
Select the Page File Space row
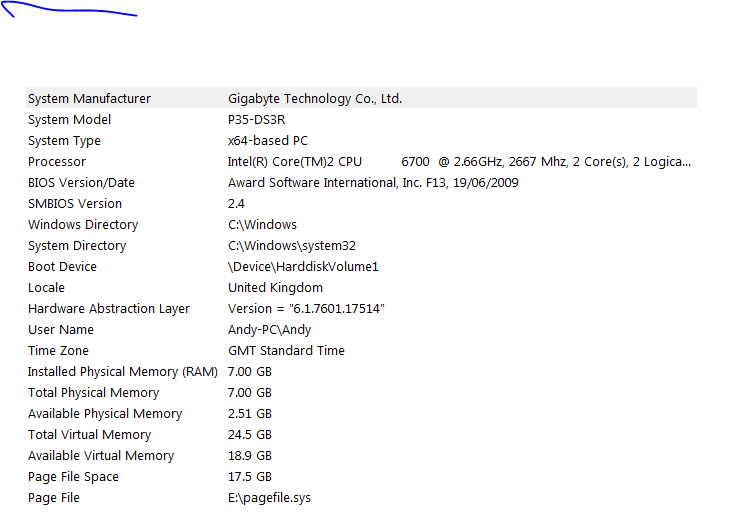tap(73, 477)
